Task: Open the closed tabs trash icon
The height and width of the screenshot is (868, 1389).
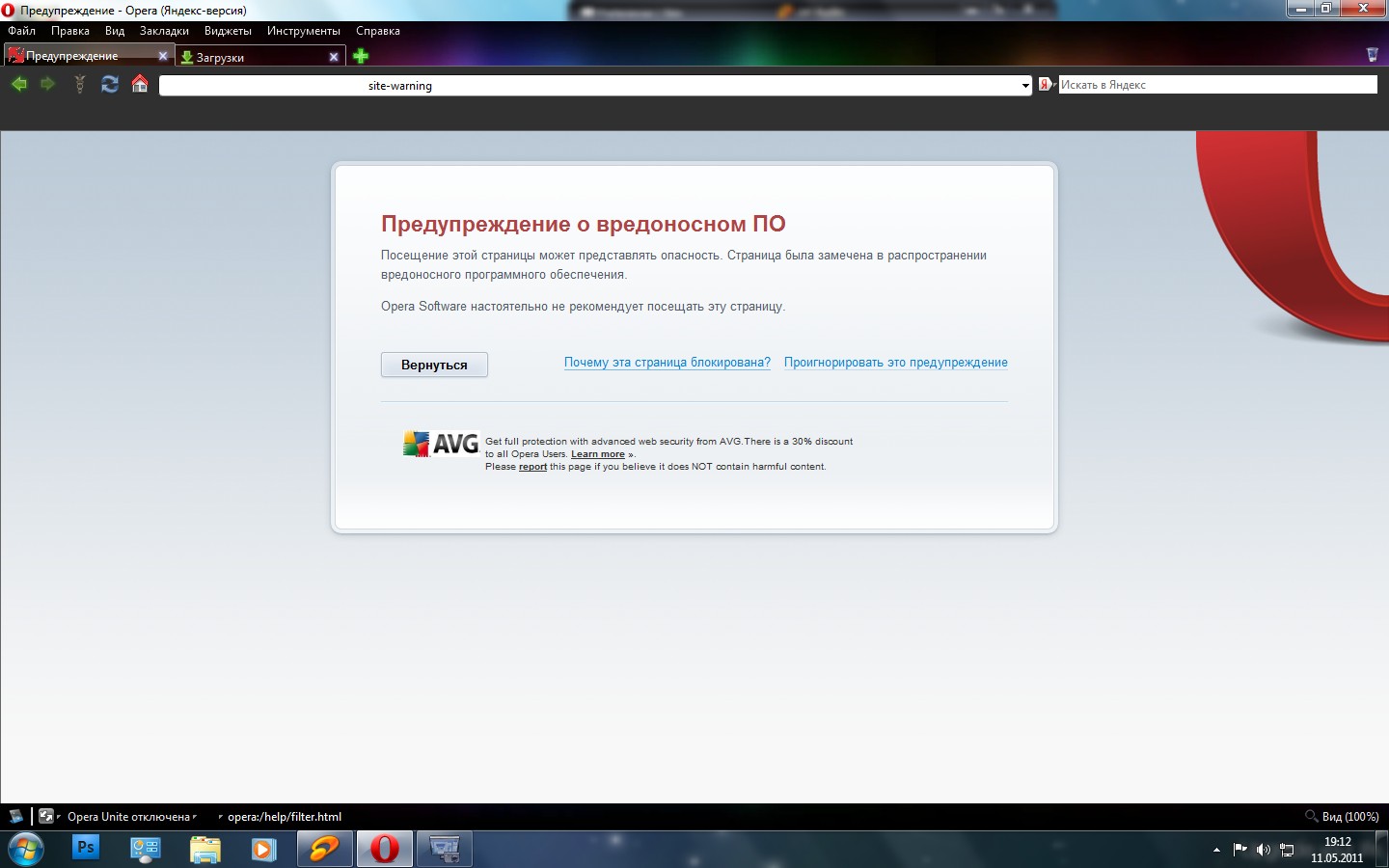Action: (x=1373, y=55)
